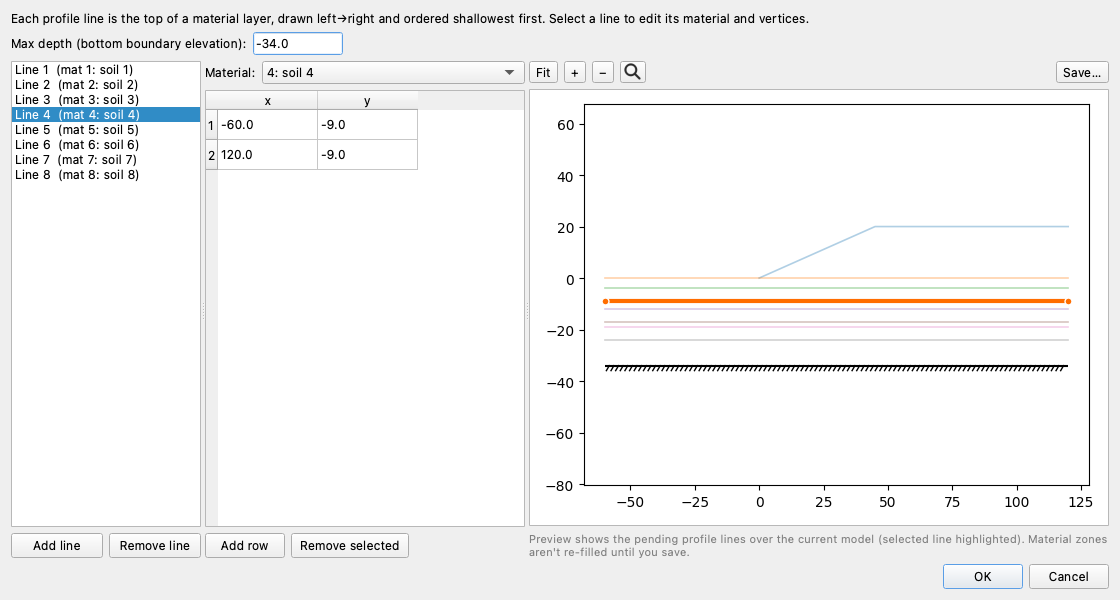This screenshot has width=1120, height=600.
Task: Click the Remove selected button
Action: [349, 546]
